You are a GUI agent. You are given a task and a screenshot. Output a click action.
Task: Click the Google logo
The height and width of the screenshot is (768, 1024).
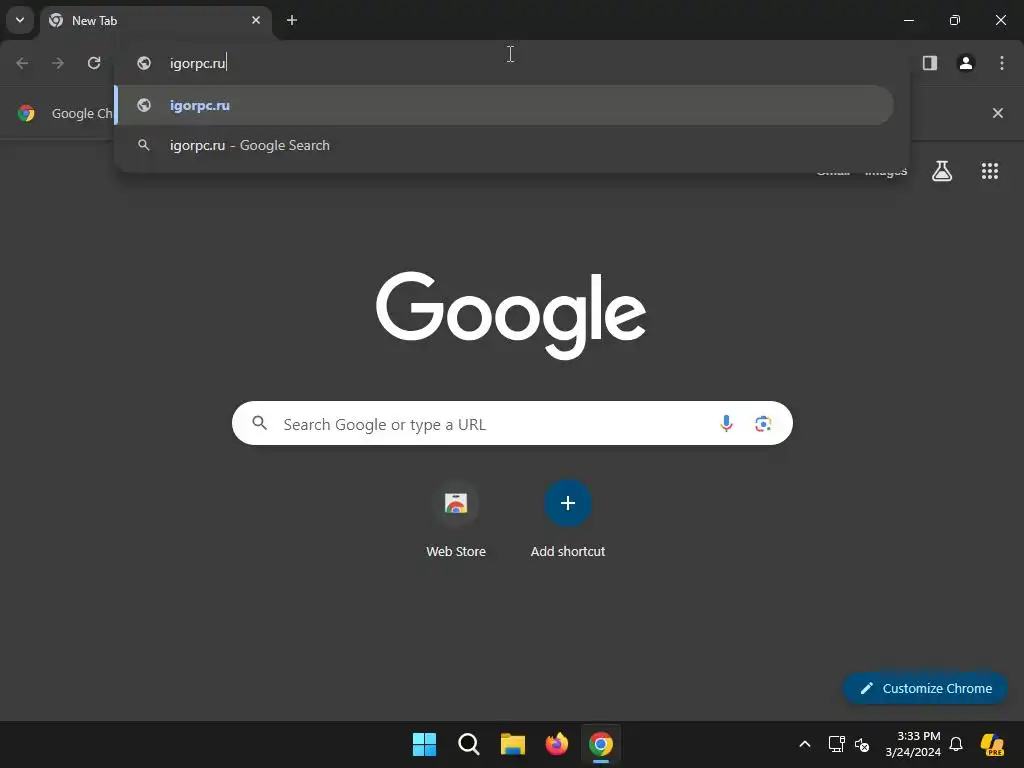point(511,315)
